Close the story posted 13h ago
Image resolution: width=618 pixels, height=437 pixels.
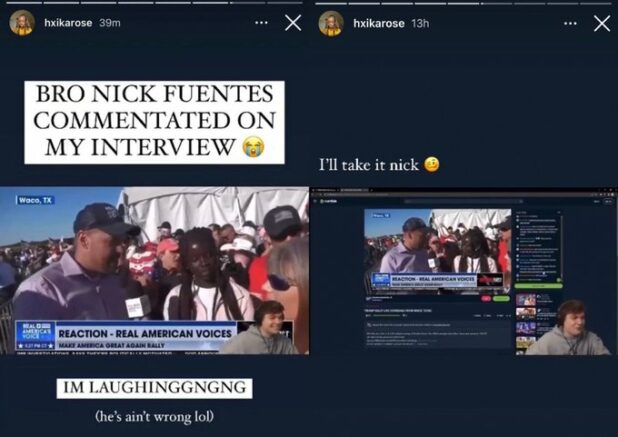[x=601, y=23]
